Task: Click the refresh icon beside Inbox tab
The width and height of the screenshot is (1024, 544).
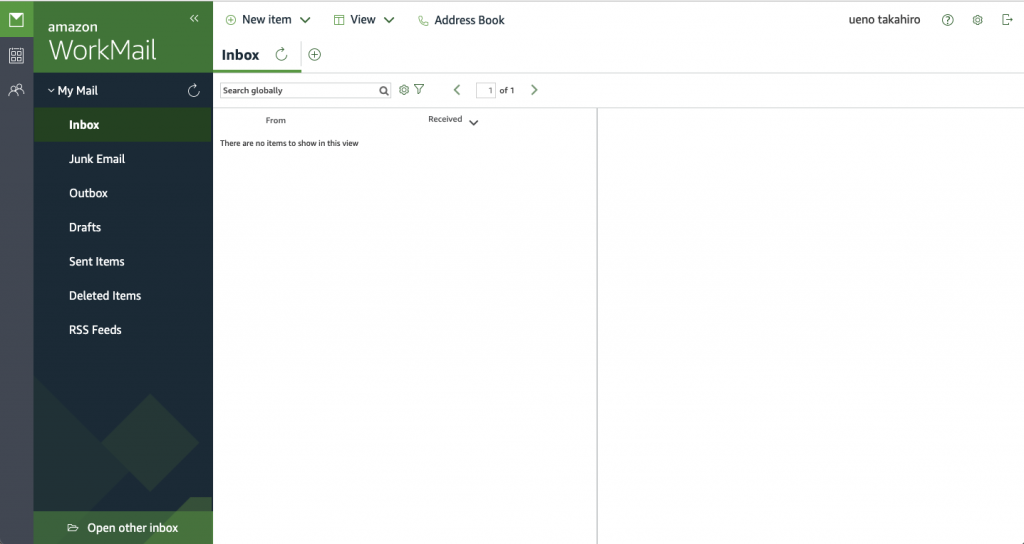Action: point(281,55)
